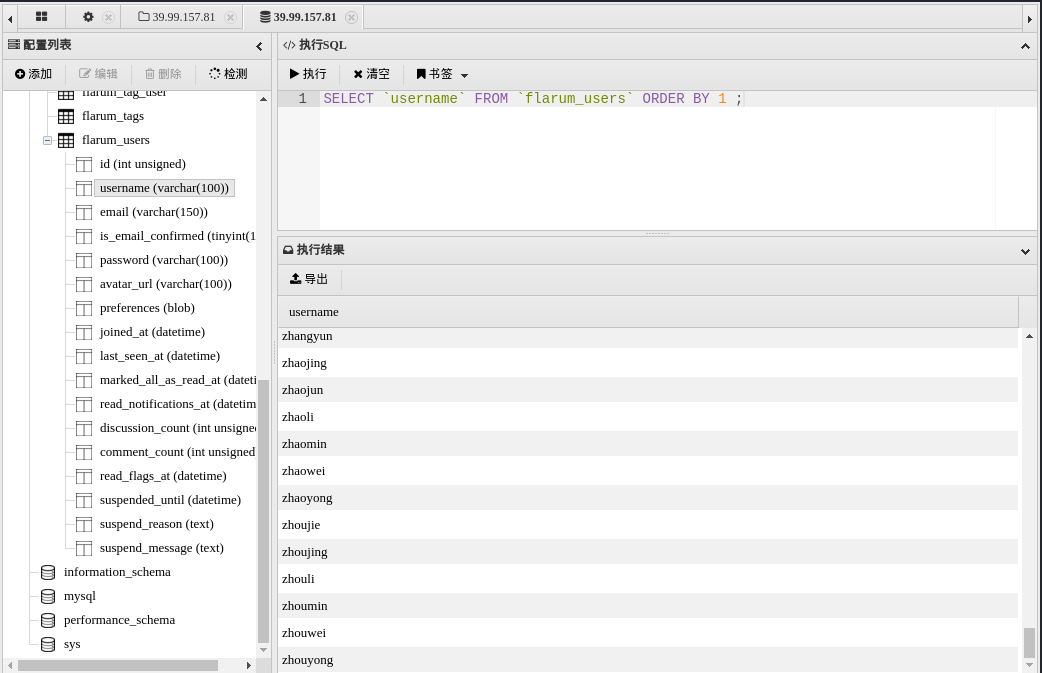Select the read_notifications_at column

[x=177, y=403]
